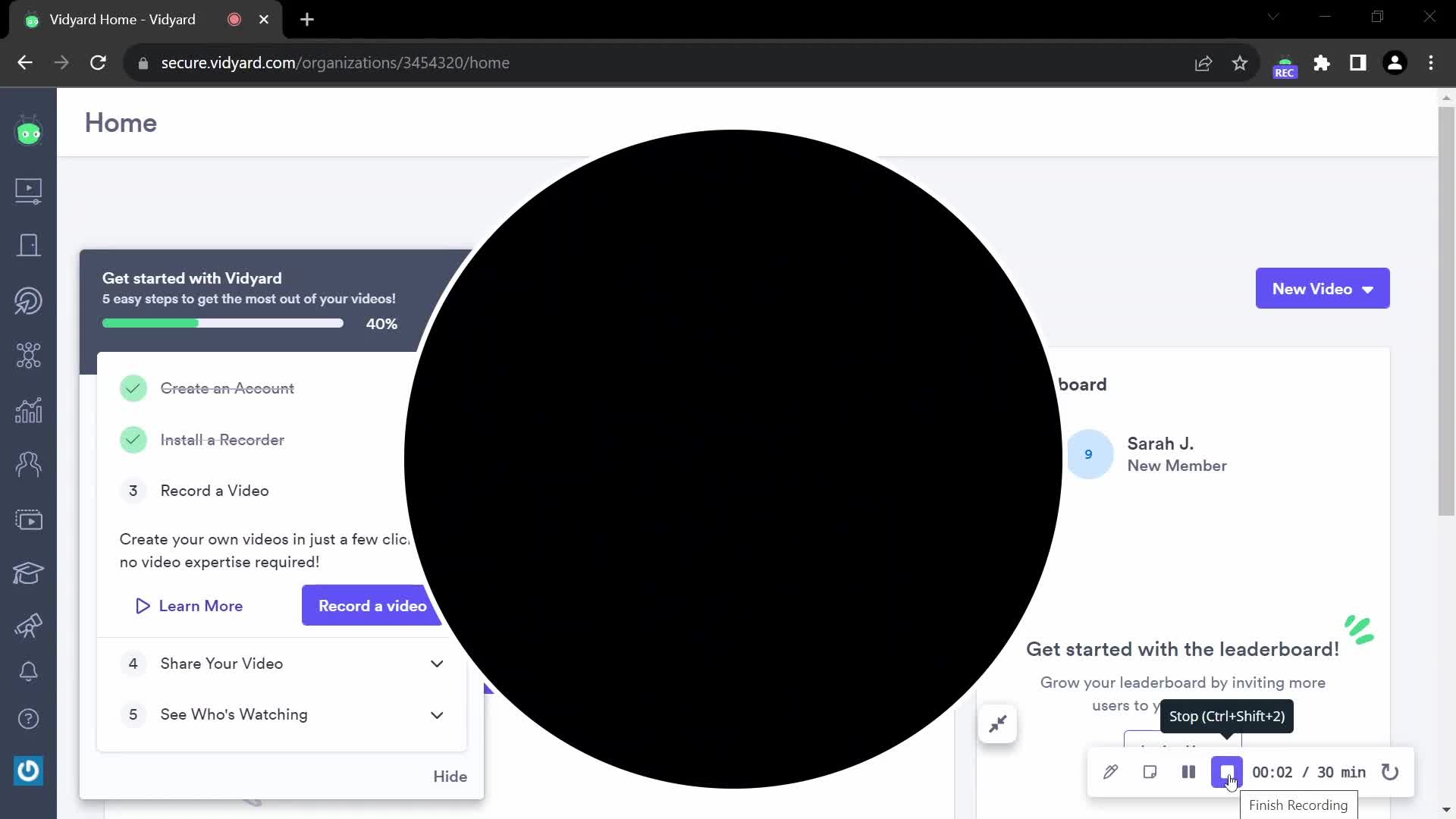Open the Learn More link
Image resolution: width=1456 pixels, height=819 pixels.
189,606
